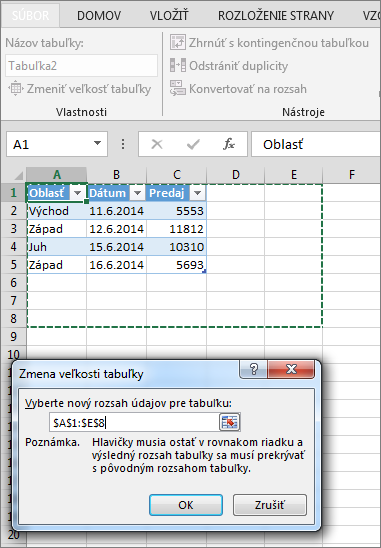
Task: Click the collapse dialog range selector icon
Action: pyautogui.click(x=230, y=423)
